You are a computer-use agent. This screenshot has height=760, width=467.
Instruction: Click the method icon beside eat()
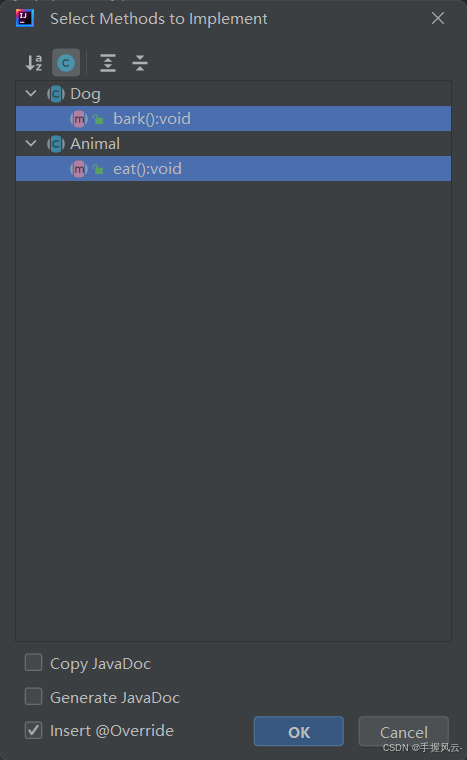(79, 169)
